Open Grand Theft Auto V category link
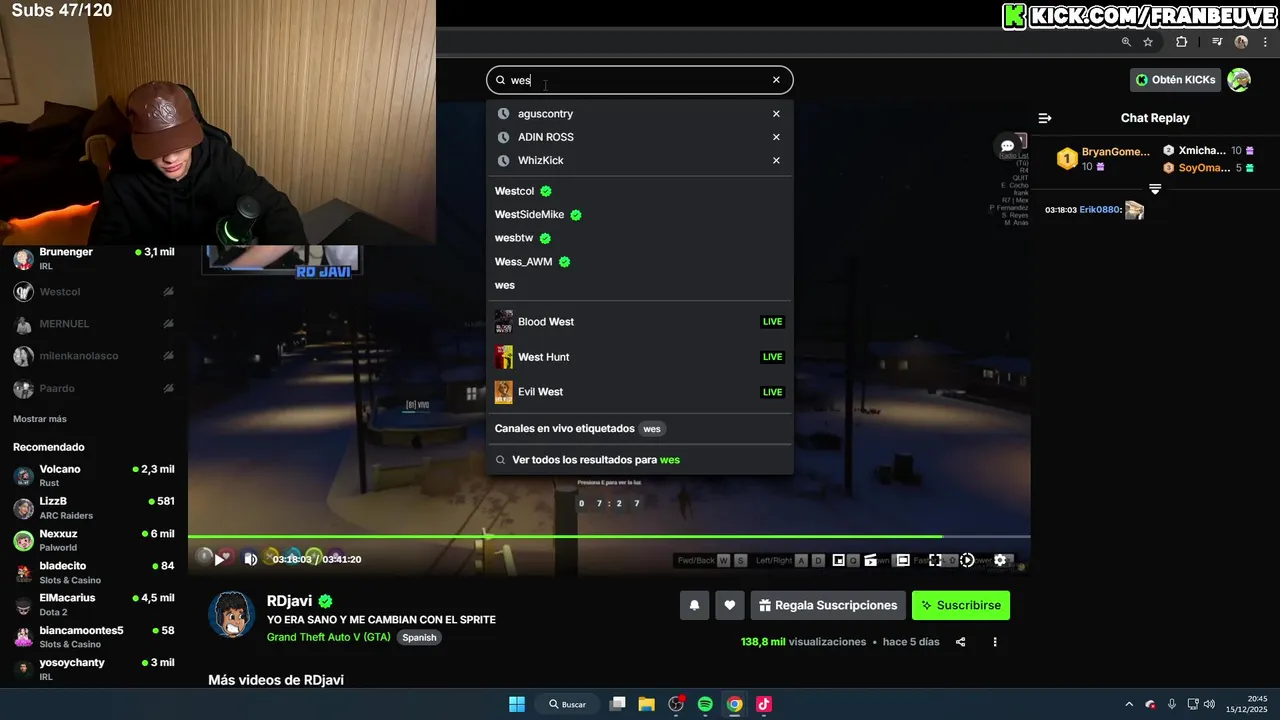Viewport: 1280px width, 720px height. tap(329, 637)
